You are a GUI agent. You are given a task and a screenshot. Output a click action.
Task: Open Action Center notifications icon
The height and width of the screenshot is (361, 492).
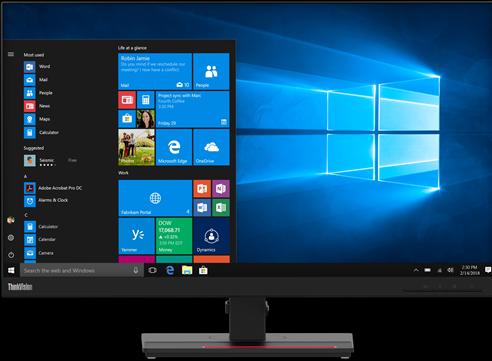(488, 270)
